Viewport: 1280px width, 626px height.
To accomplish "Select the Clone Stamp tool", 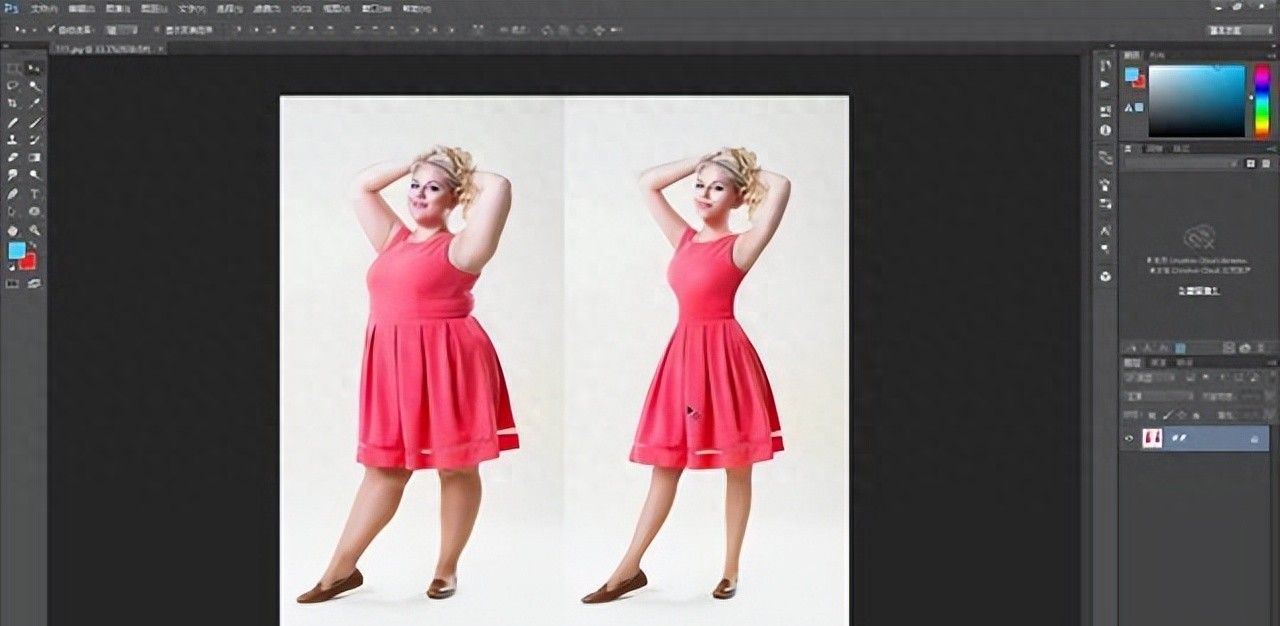I will (x=12, y=139).
